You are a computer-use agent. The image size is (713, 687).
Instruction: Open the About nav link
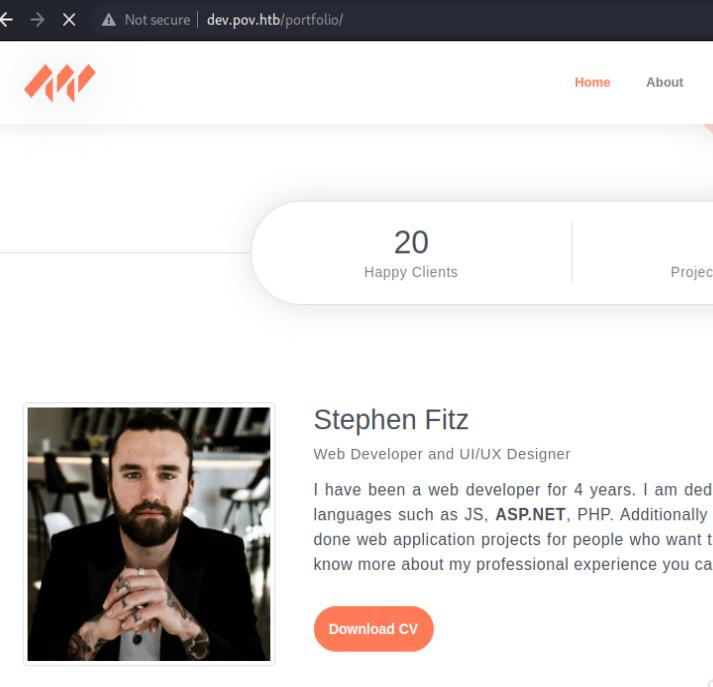click(664, 82)
